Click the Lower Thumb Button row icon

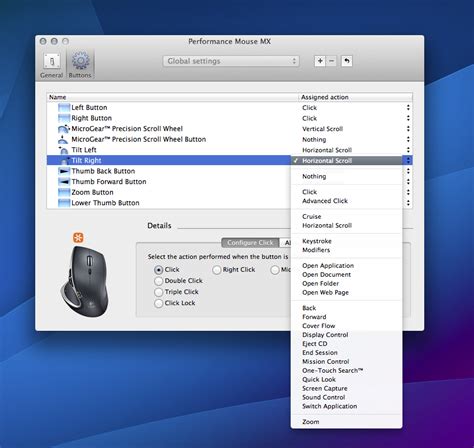64,203
